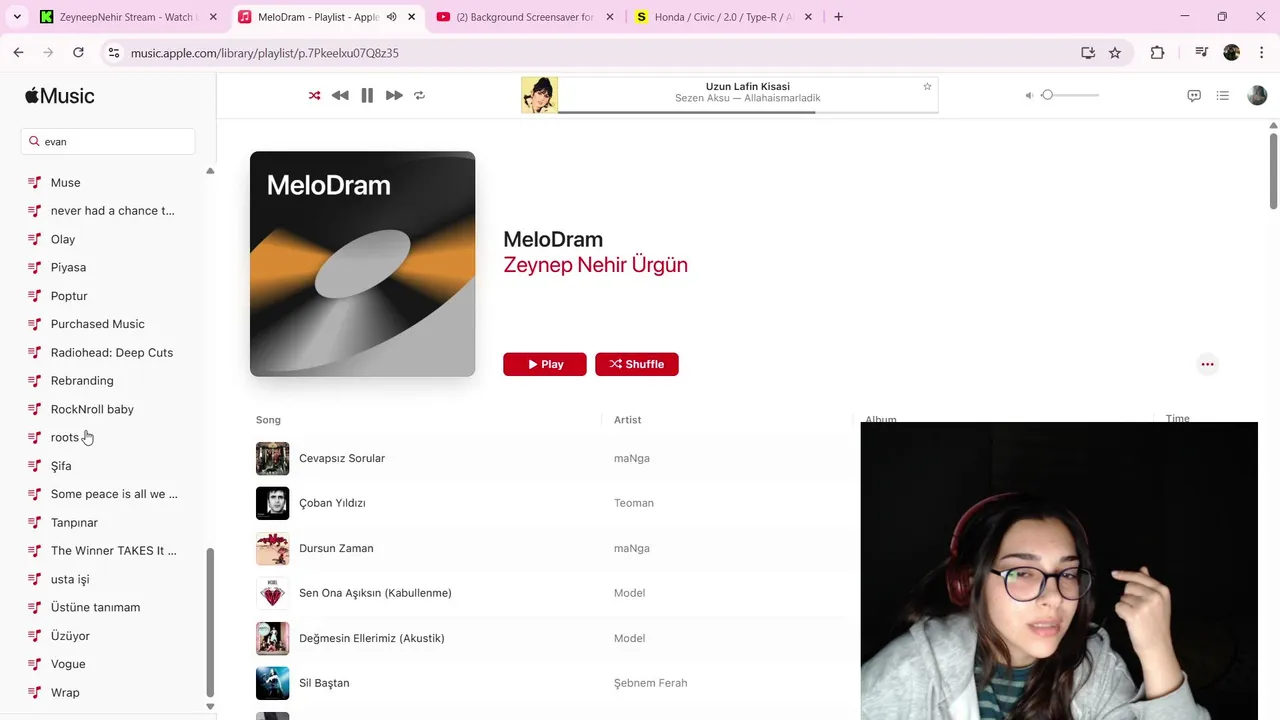The image size is (1280, 720).
Task: Pause the currently playing song
Action: [x=367, y=95]
